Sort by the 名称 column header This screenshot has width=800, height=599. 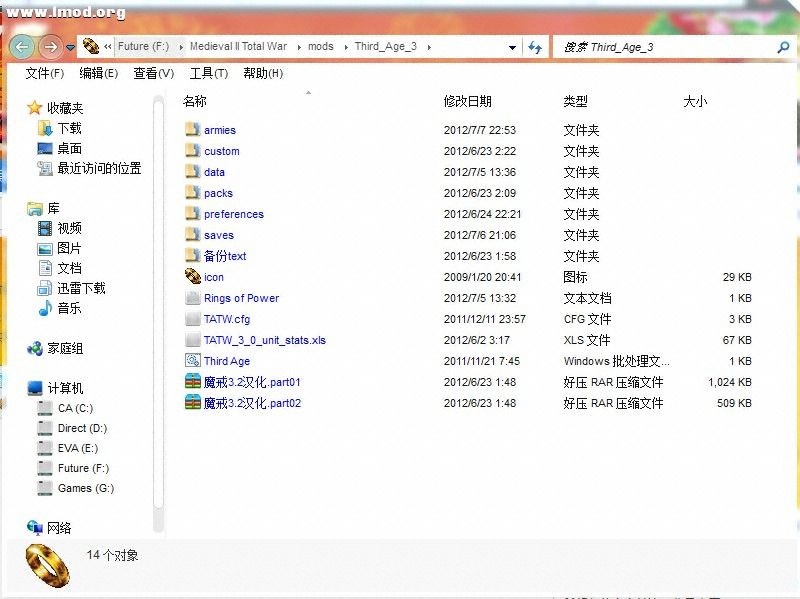coord(195,101)
